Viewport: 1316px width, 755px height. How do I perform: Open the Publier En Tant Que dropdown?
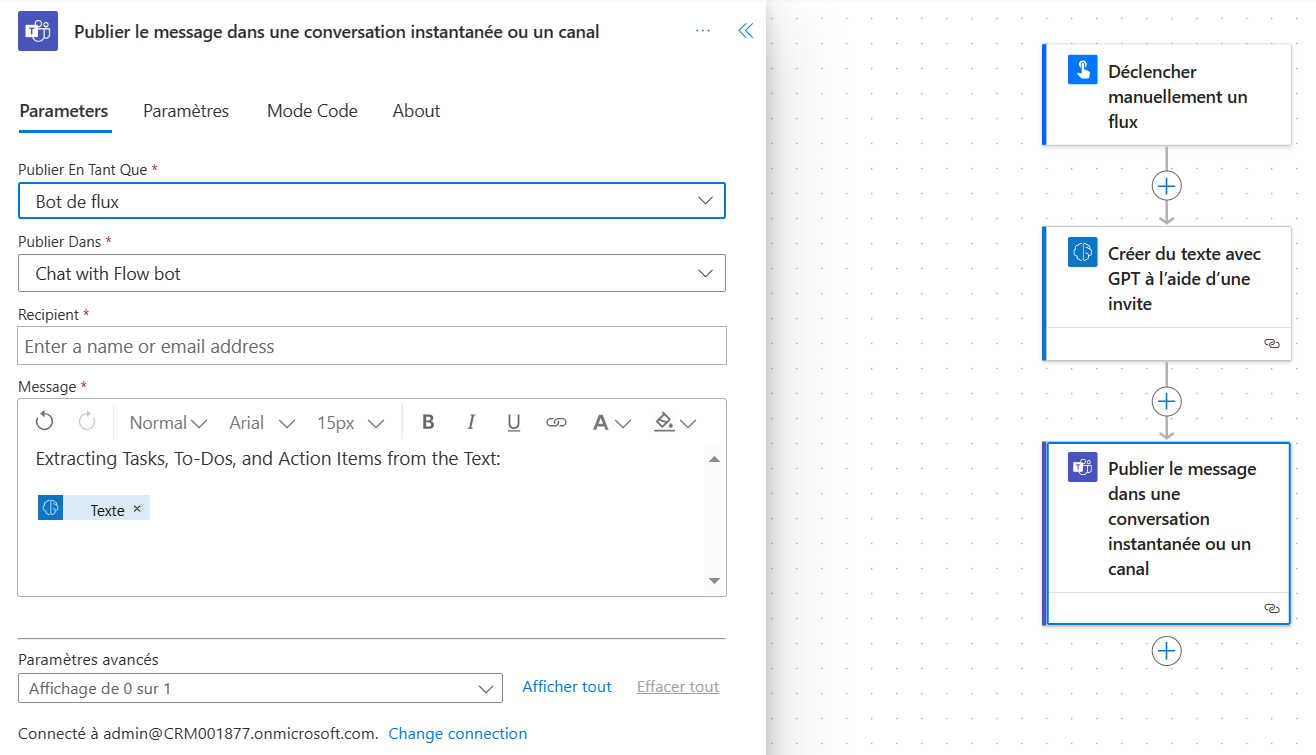[x=372, y=201]
